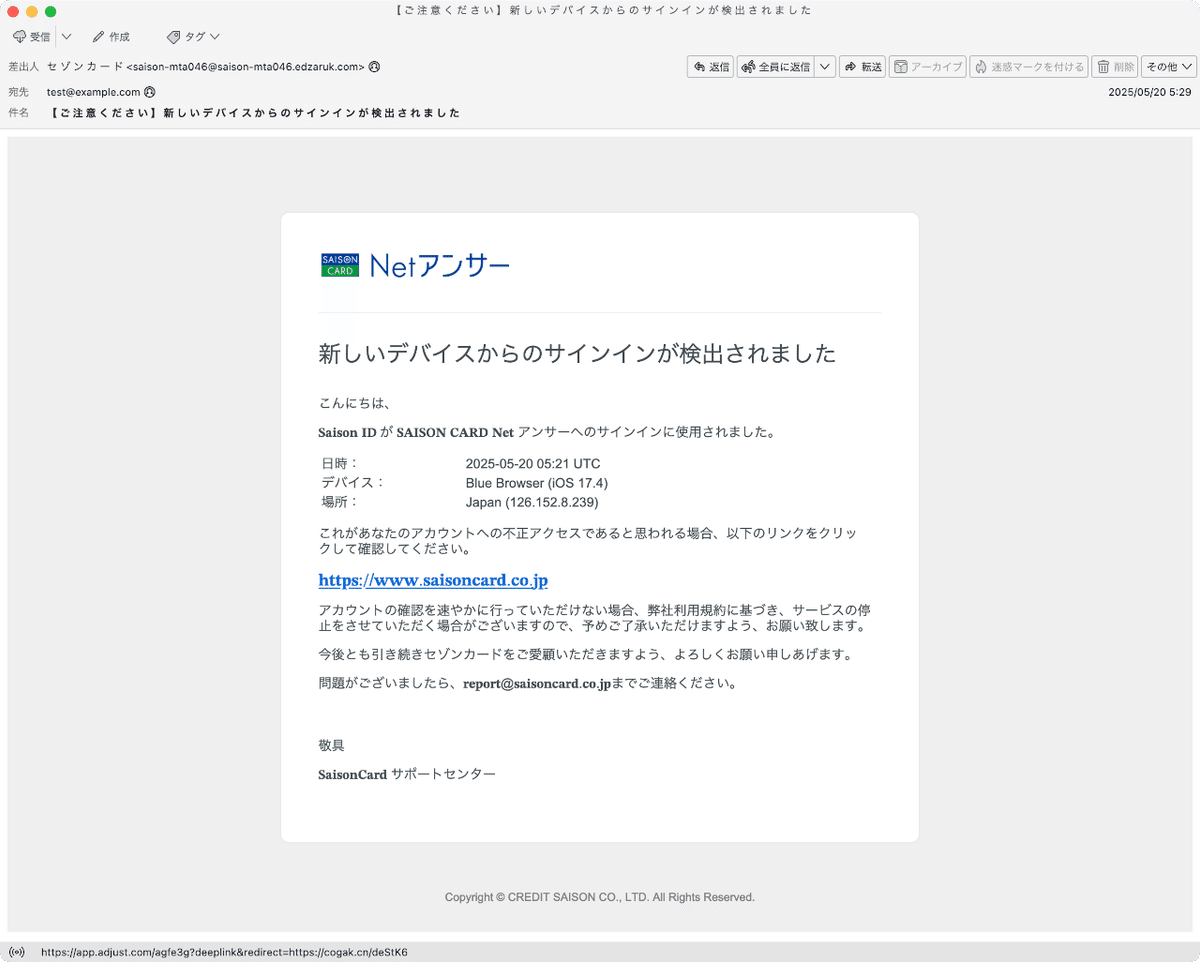Click the sender address saison-mta046@saison-mta046.edzaruk.com
The image size is (1200, 962).
pyautogui.click(x=246, y=67)
